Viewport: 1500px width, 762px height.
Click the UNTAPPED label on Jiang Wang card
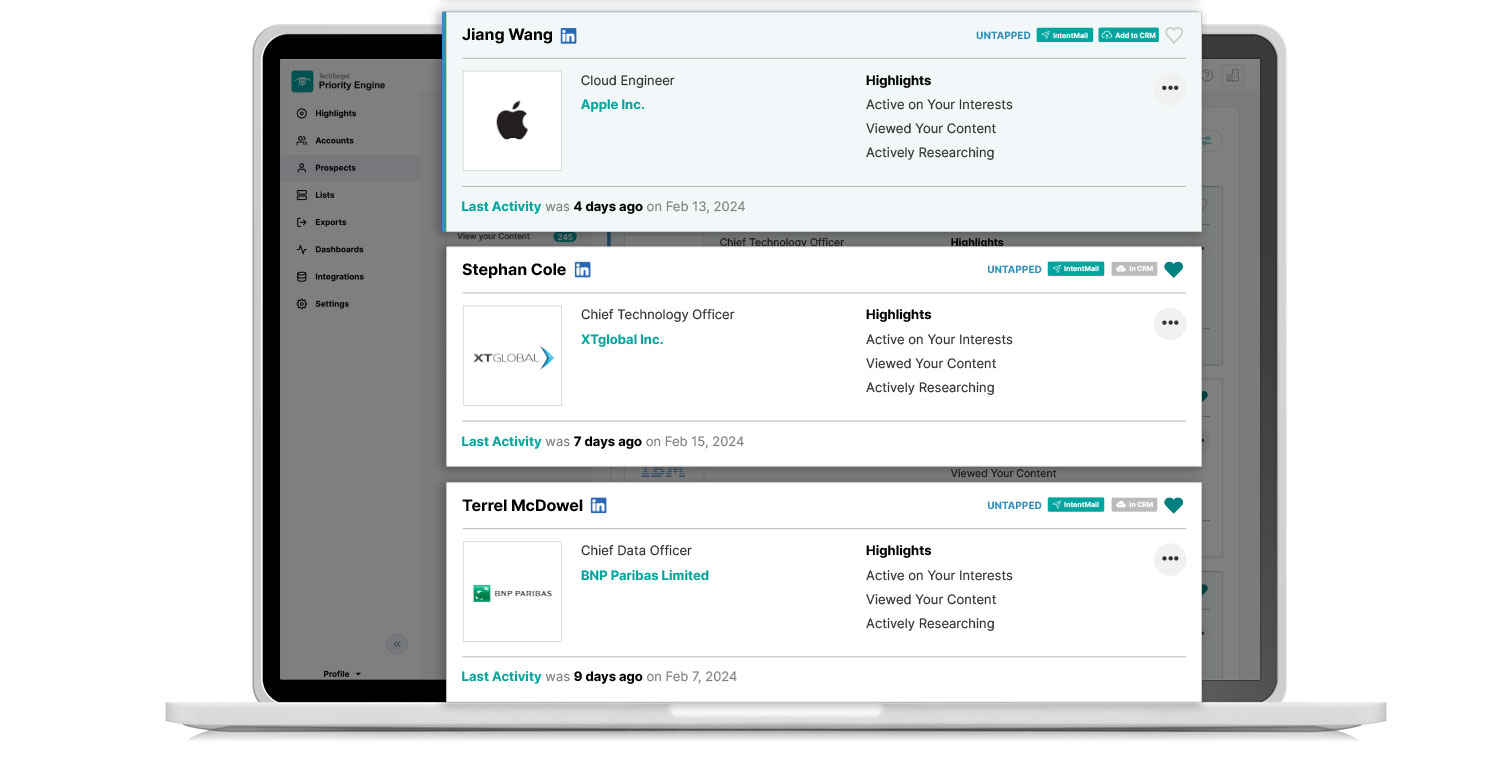pos(1003,36)
